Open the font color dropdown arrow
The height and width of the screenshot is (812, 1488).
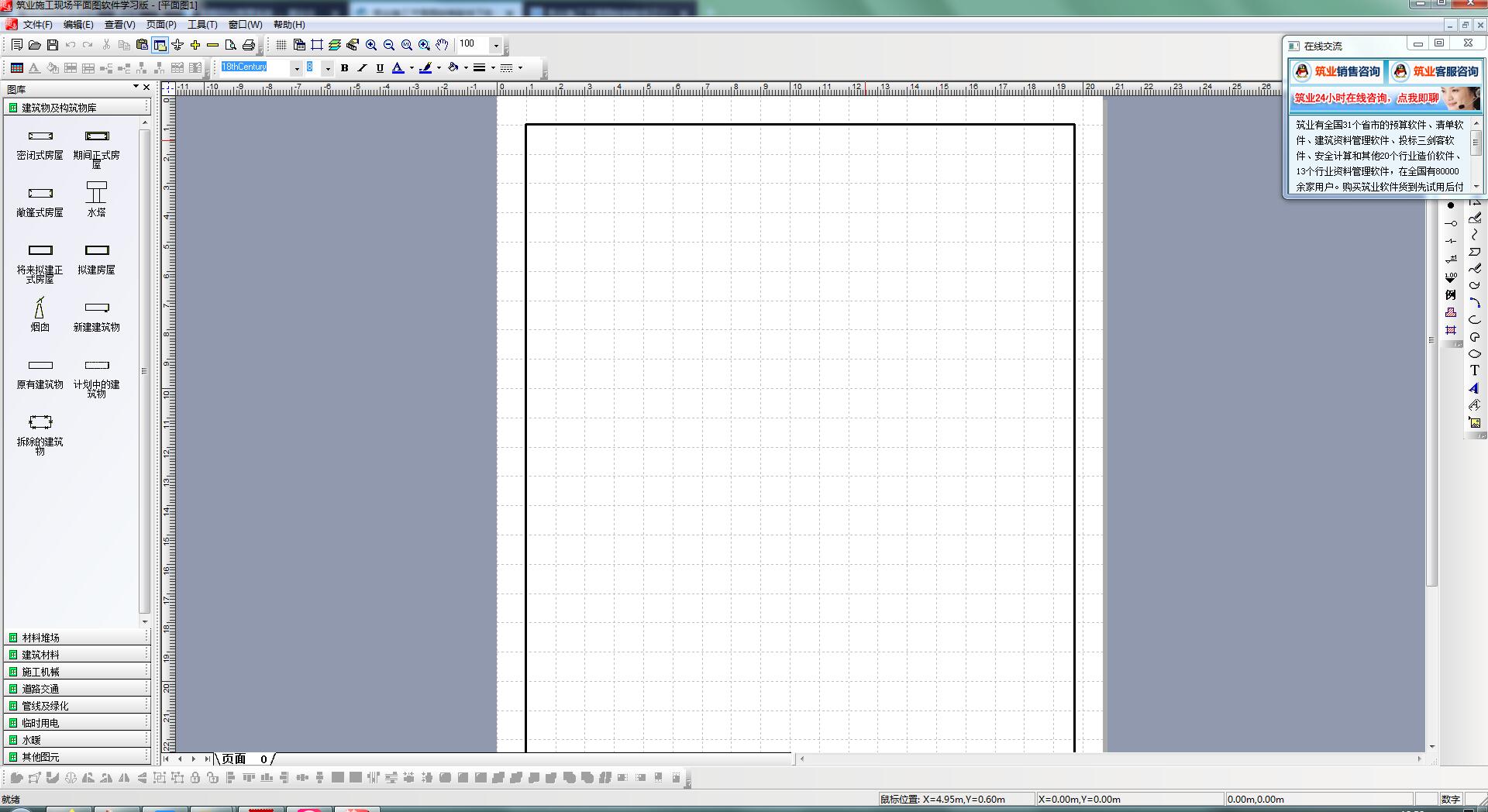[412, 68]
